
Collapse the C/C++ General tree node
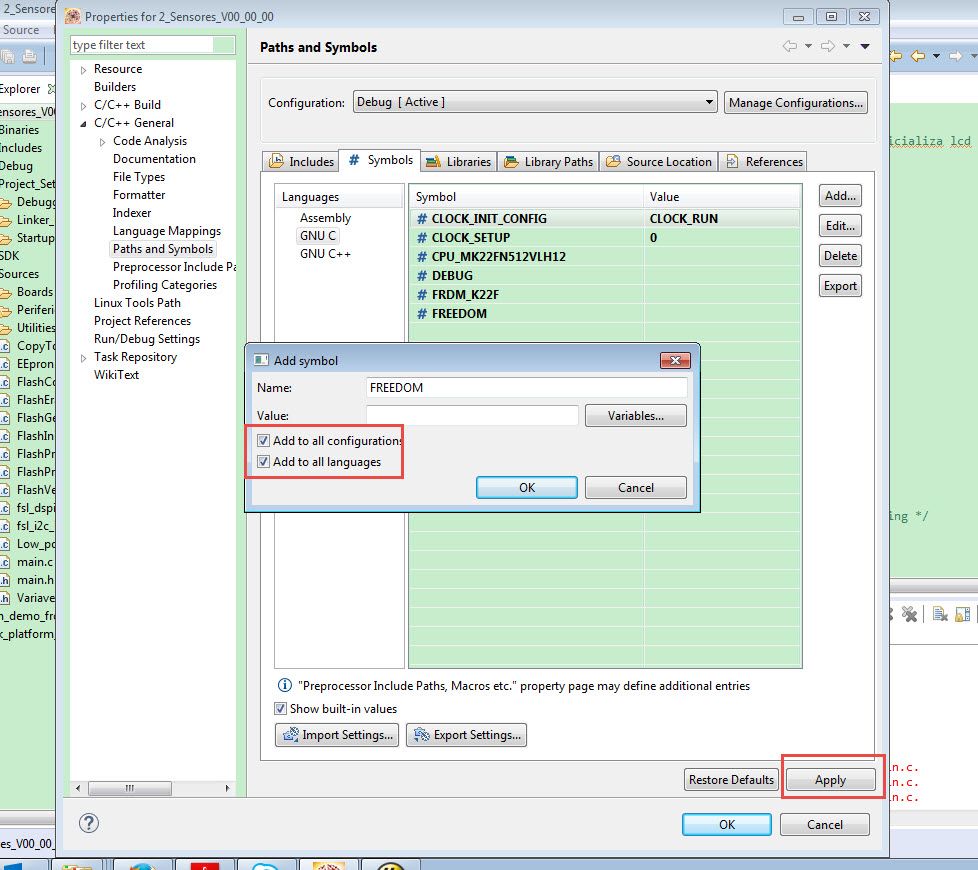tap(84, 123)
